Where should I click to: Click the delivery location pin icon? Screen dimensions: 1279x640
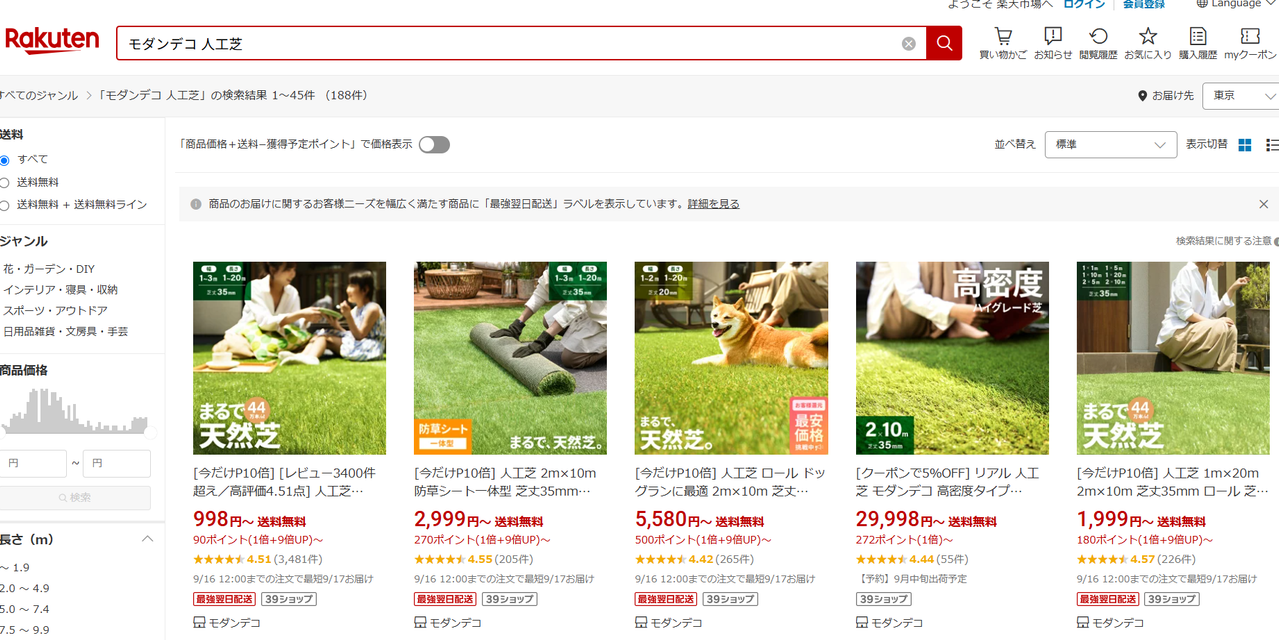coord(1142,96)
